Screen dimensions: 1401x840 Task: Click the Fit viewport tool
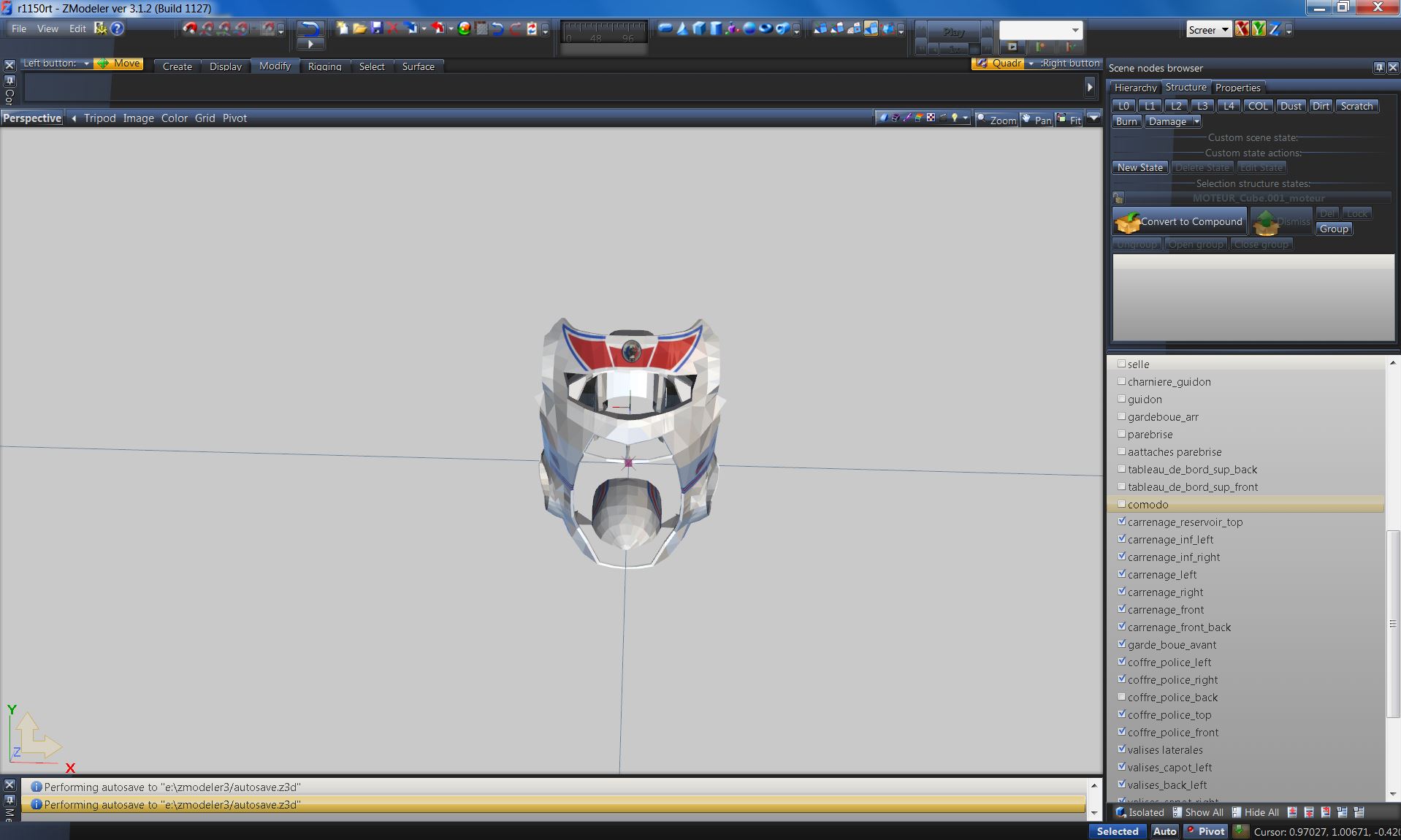[1069, 120]
